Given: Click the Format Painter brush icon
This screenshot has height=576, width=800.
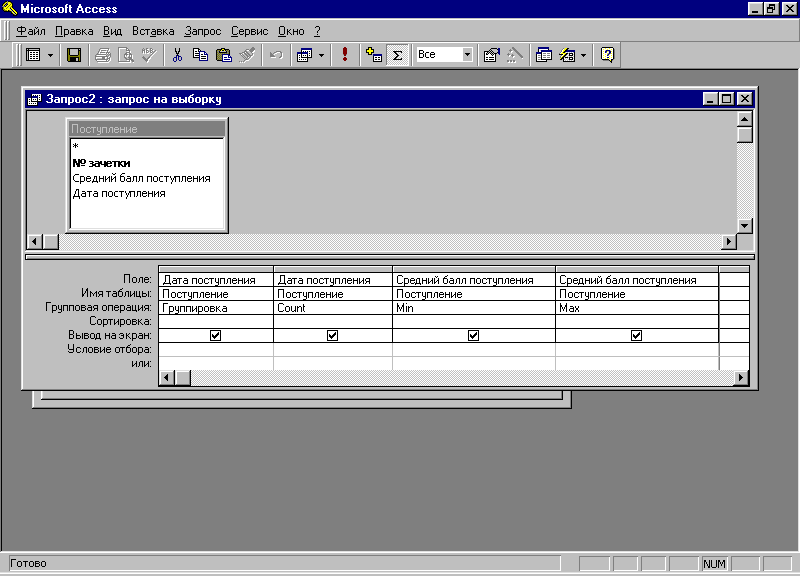Looking at the screenshot, I should 247,55.
